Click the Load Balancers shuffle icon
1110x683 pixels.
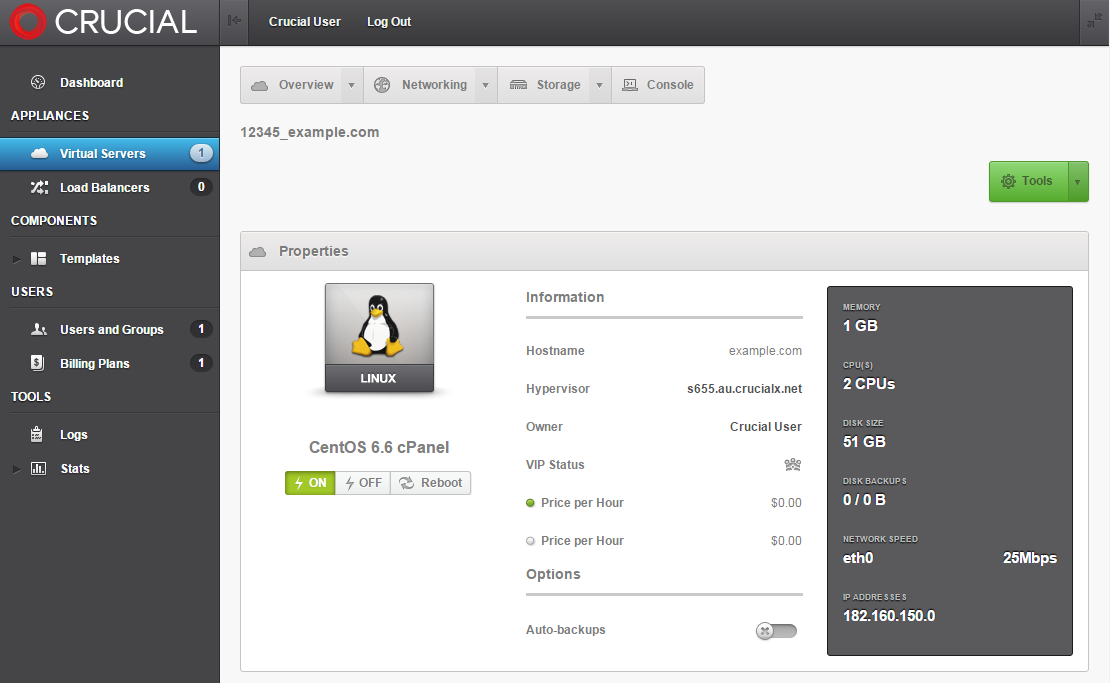pyautogui.click(x=39, y=188)
